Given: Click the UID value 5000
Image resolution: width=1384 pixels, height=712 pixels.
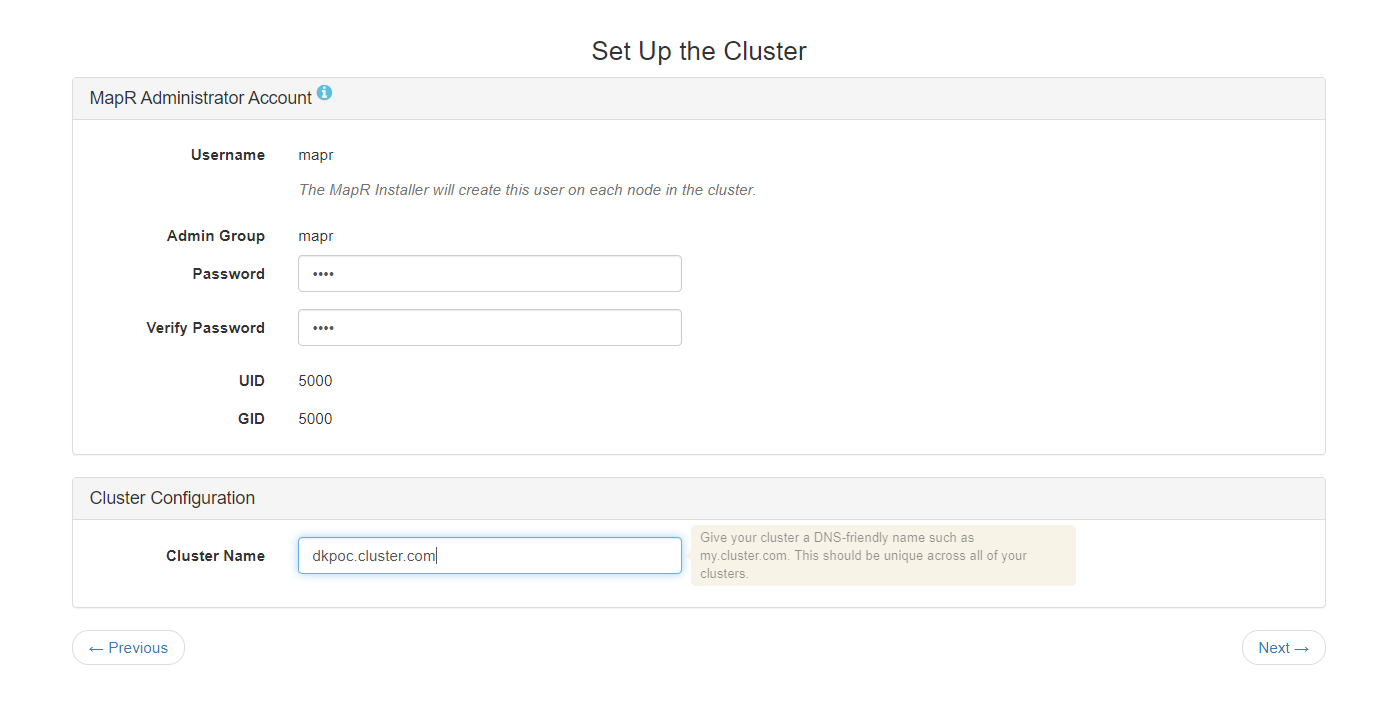Looking at the screenshot, I should pyautogui.click(x=315, y=381).
